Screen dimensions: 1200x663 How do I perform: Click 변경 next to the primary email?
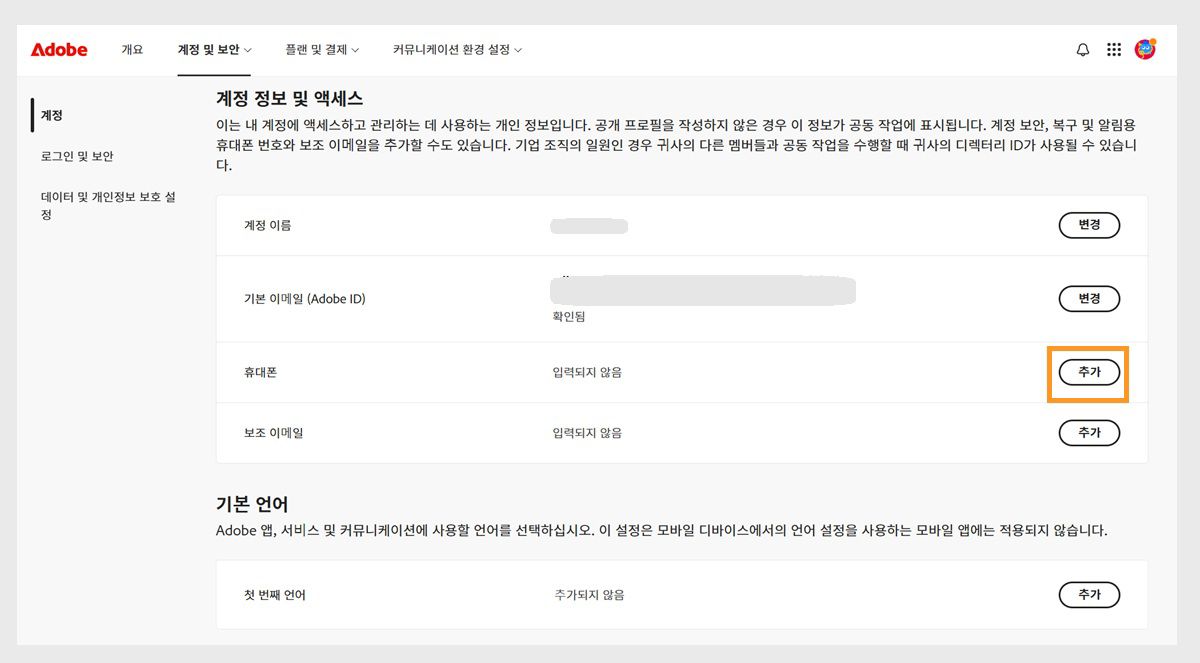point(1089,298)
